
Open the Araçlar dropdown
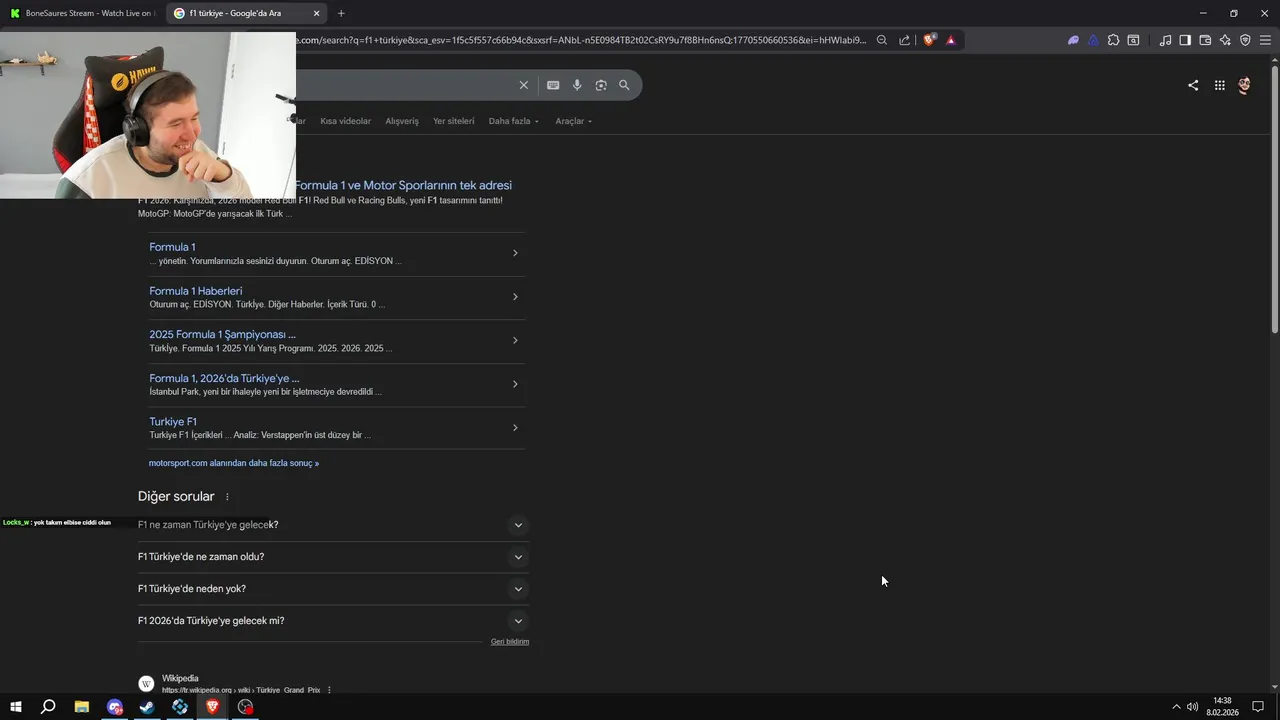[x=573, y=121]
